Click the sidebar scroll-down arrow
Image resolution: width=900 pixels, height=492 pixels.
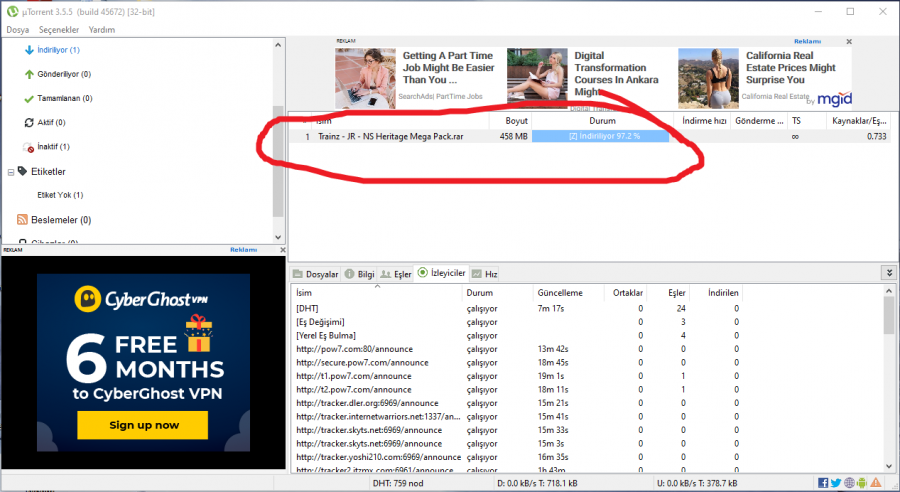pos(278,237)
